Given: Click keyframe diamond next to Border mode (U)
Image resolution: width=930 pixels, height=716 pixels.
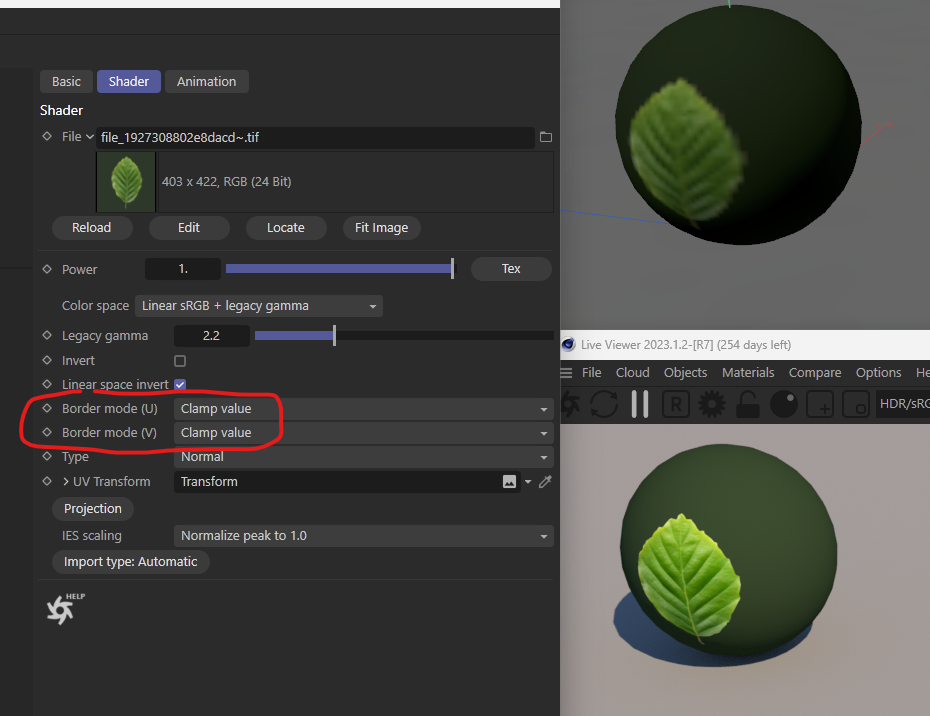Looking at the screenshot, I should click(47, 408).
